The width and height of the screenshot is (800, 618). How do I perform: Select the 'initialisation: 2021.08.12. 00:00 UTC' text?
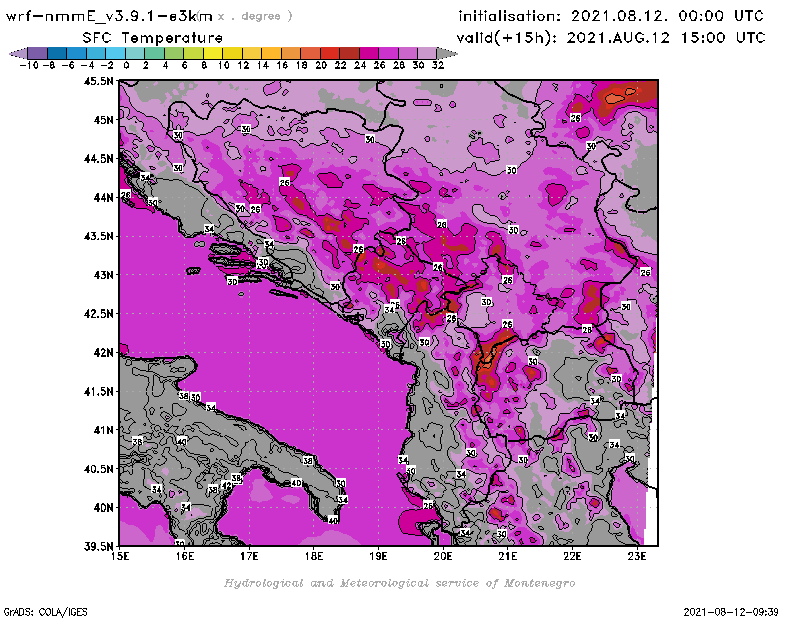(611, 16)
